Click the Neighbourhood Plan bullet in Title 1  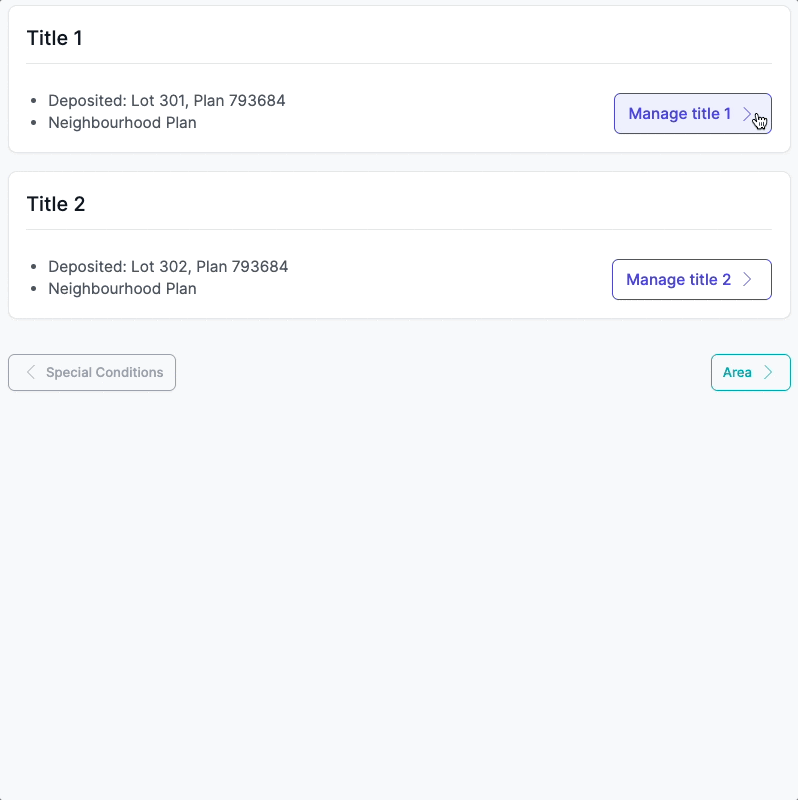coord(35,123)
